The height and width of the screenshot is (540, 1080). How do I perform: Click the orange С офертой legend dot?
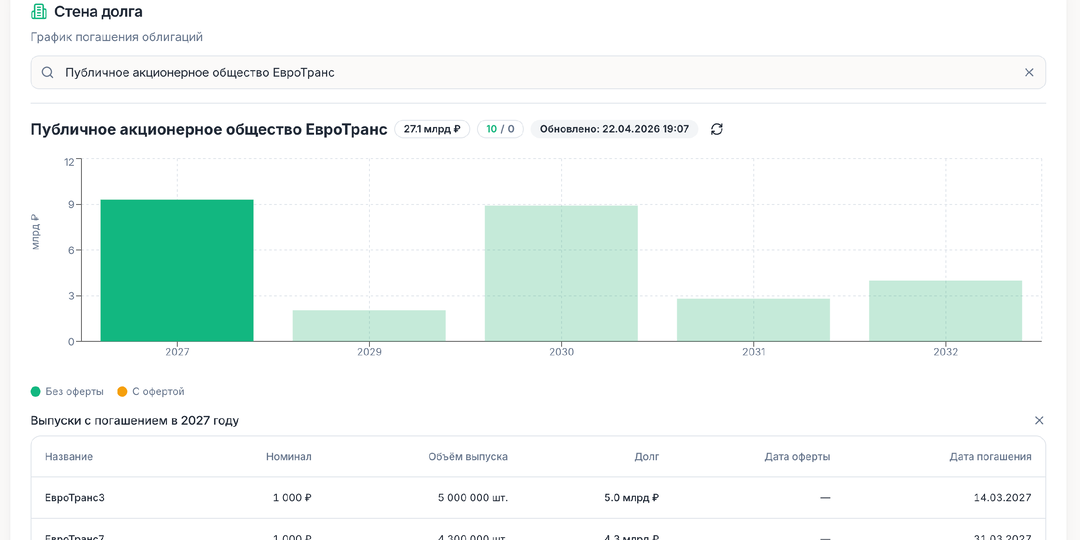coord(123,391)
